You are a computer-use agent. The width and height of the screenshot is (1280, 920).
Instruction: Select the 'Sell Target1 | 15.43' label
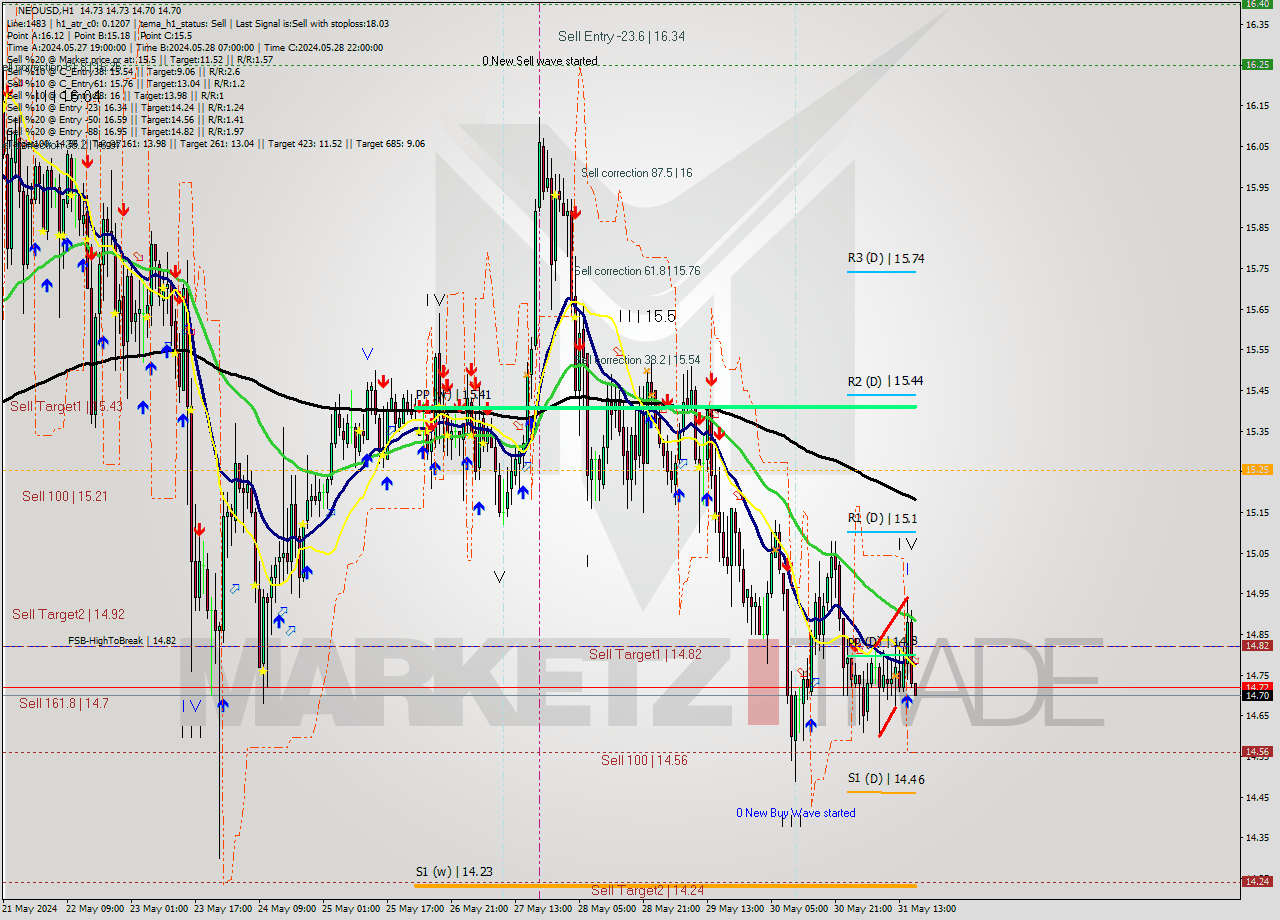[x=67, y=406]
